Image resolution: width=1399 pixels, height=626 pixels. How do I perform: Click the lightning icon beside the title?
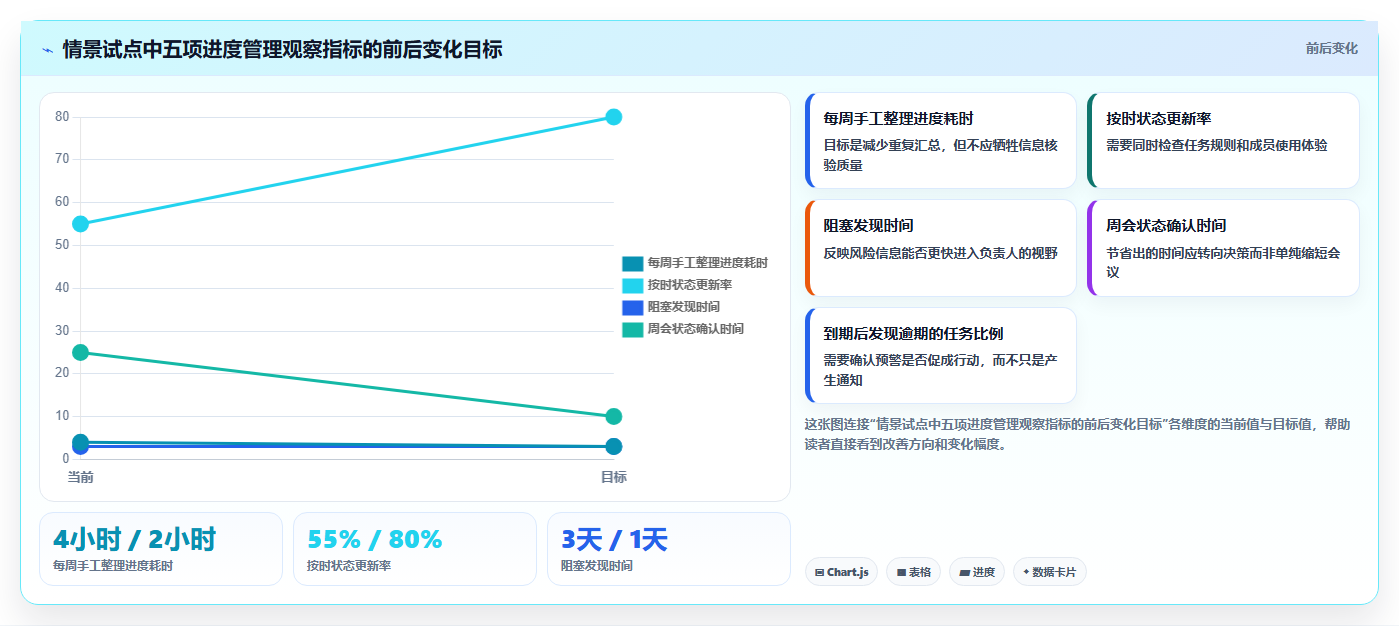coord(48,49)
